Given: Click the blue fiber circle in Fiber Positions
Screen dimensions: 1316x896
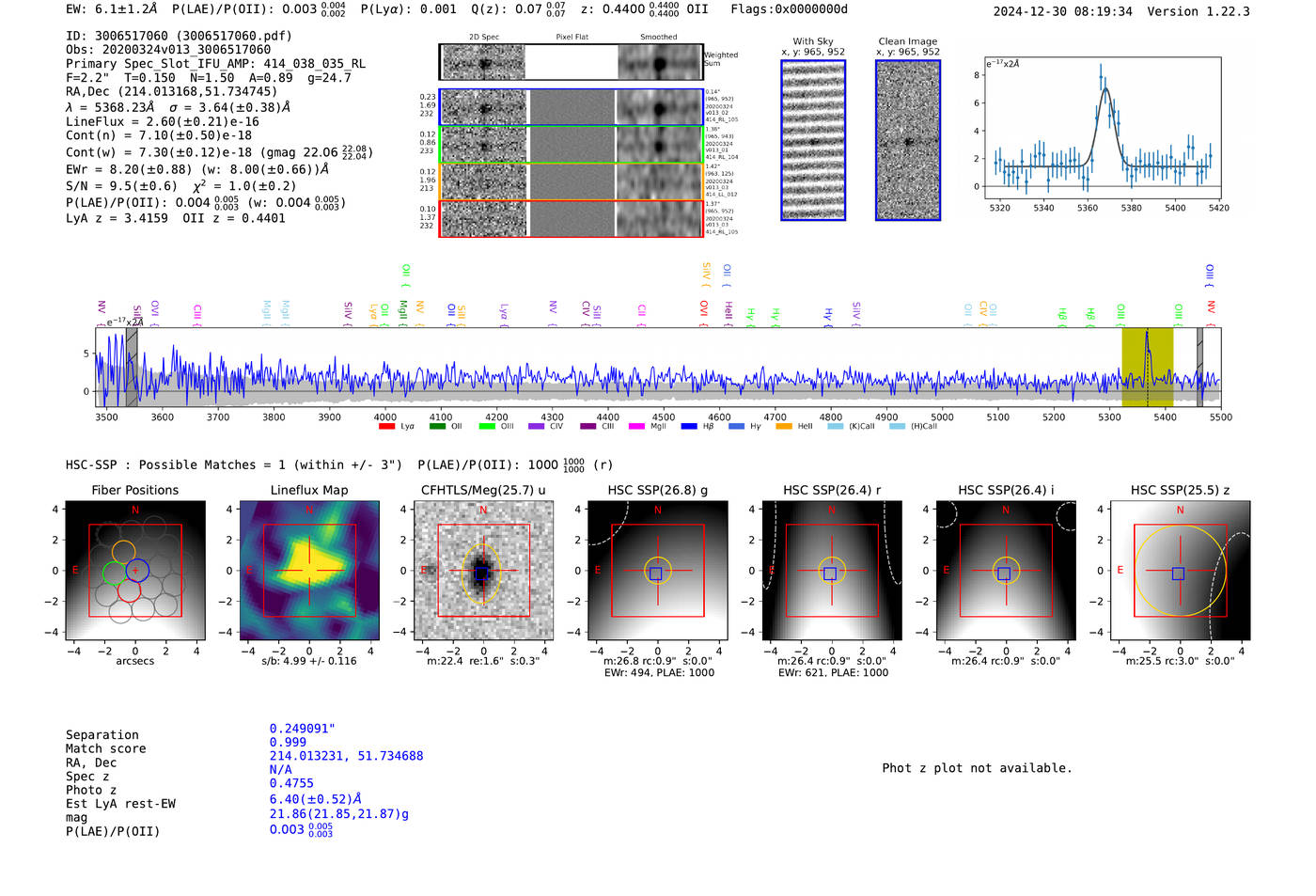Looking at the screenshot, I should [136, 570].
